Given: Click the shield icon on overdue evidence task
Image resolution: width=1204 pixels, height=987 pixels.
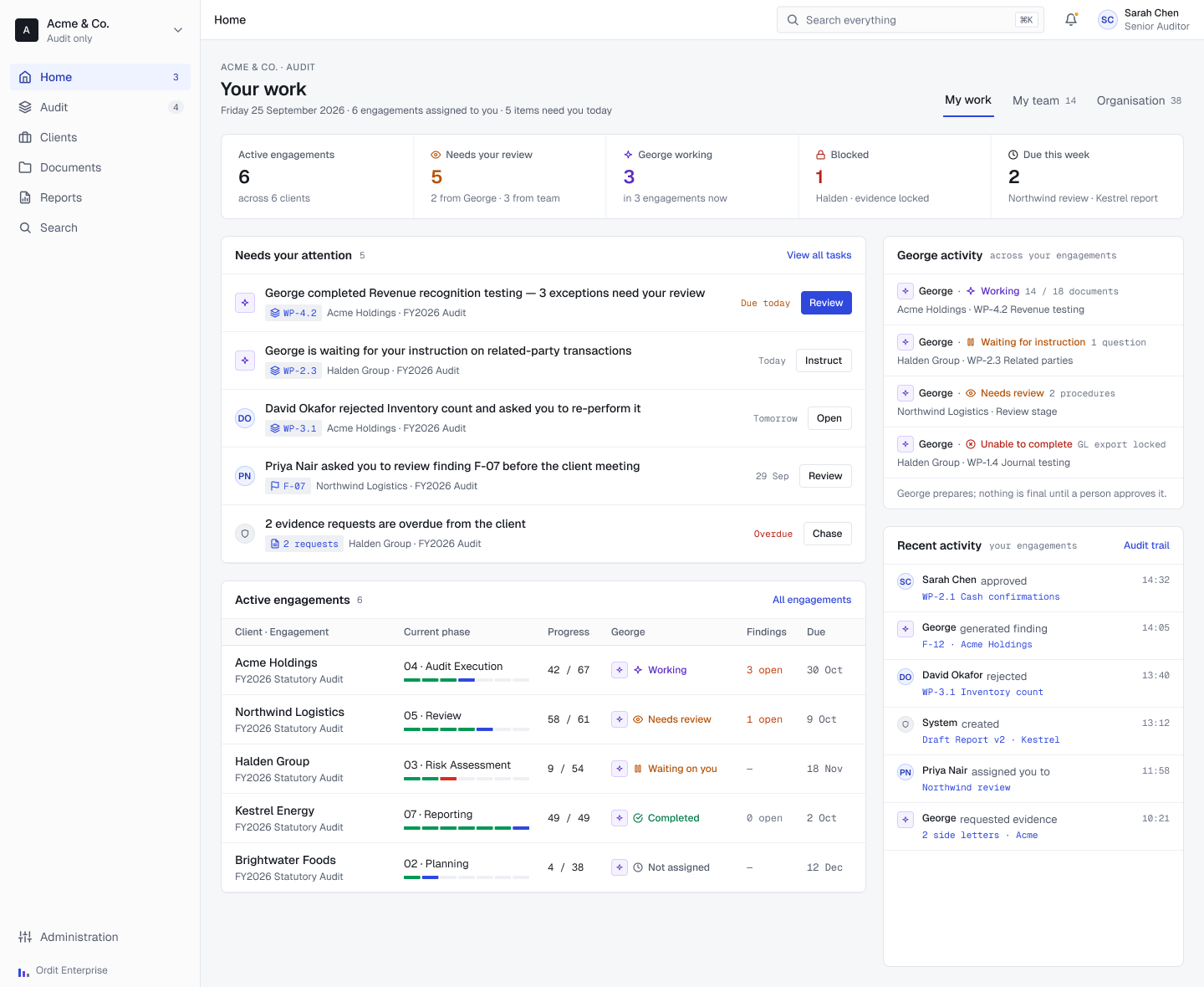Looking at the screenshot, I should [245, 534].
